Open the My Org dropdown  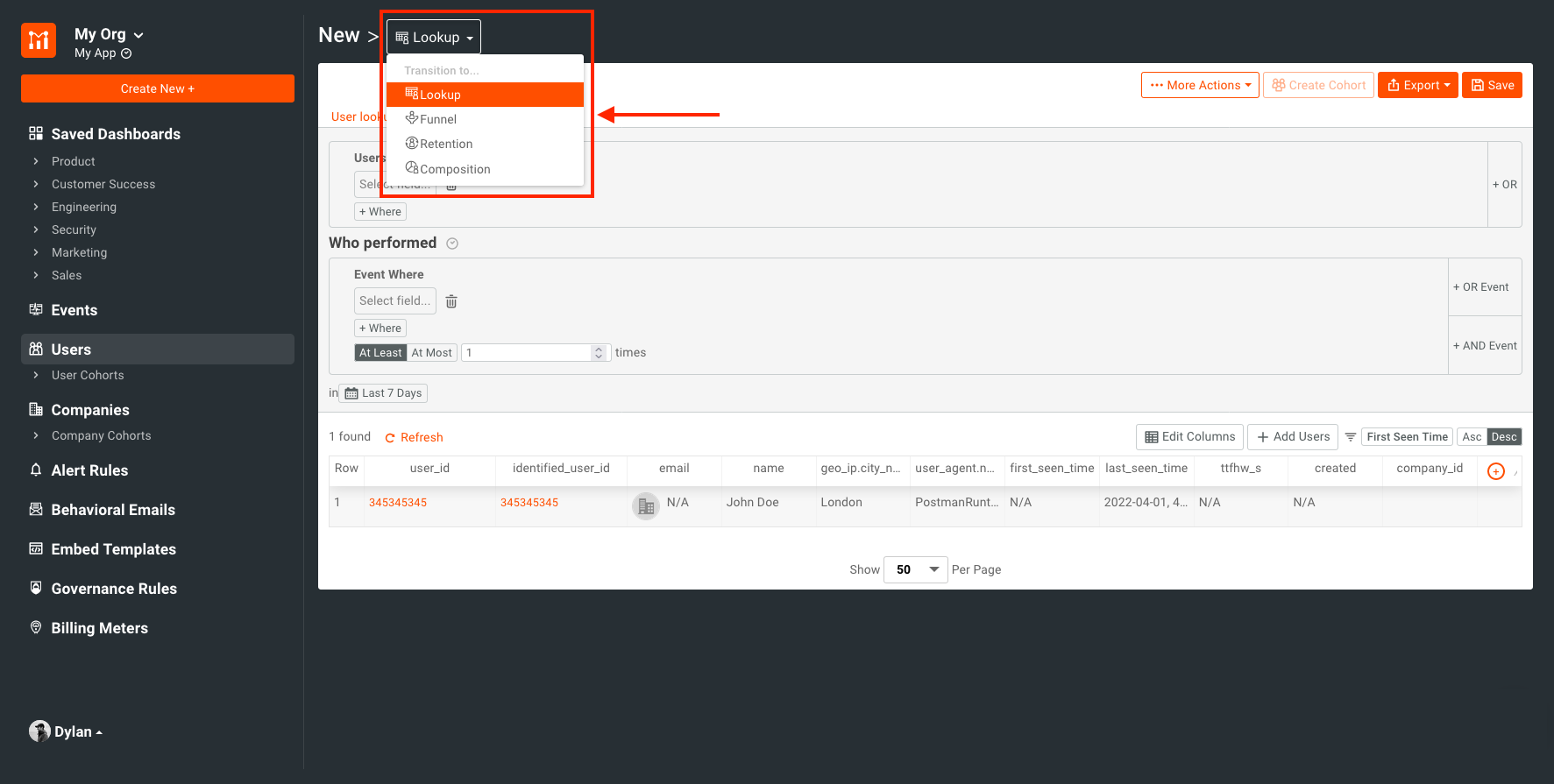click(109, 34)
